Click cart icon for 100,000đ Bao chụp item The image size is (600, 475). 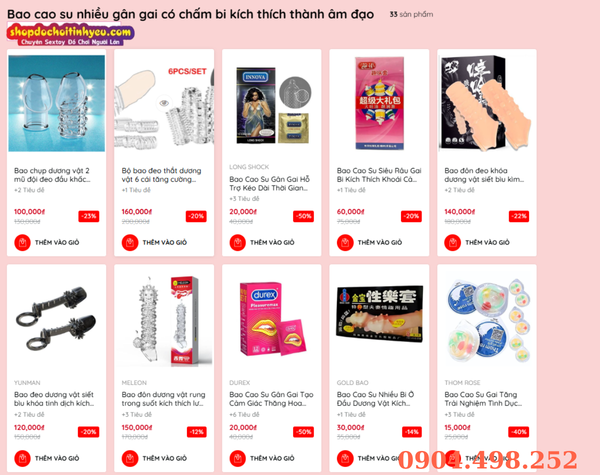pos(22,242)
